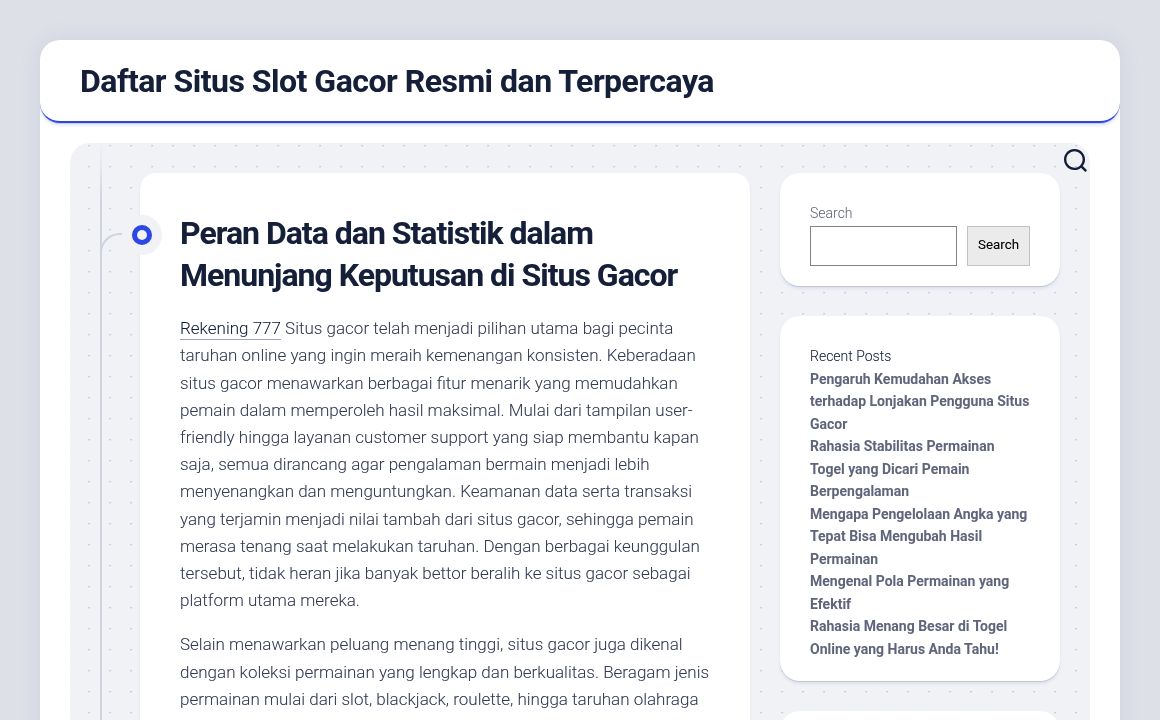Click the blog title 'Daftar Situs Slot Gacor'
The height and width of the screenshot is (720, 1160).
(x=397, y=81)
